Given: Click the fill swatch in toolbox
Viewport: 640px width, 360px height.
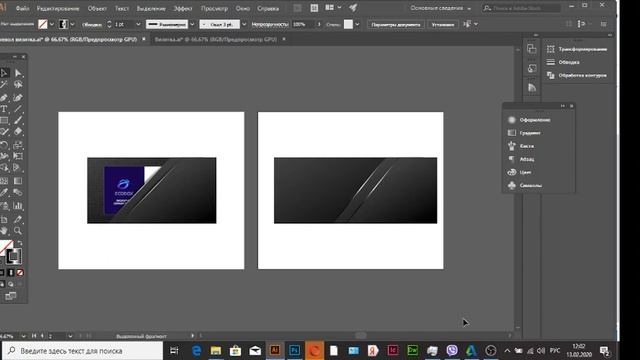Looking at the screenshot, I should (5, 247).
